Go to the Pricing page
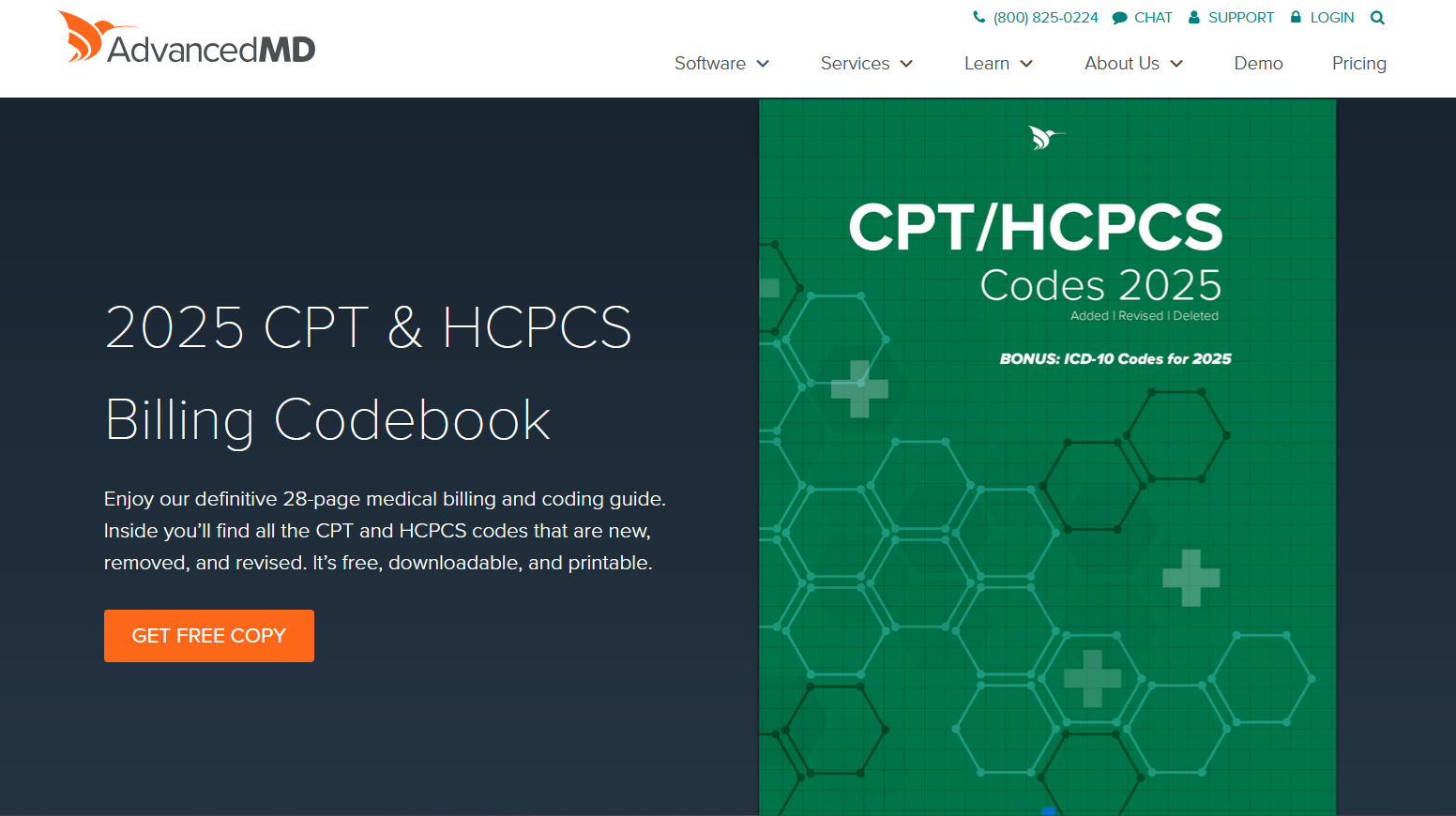Viewport: 1456px width, 816px height. click(1359, 63)
